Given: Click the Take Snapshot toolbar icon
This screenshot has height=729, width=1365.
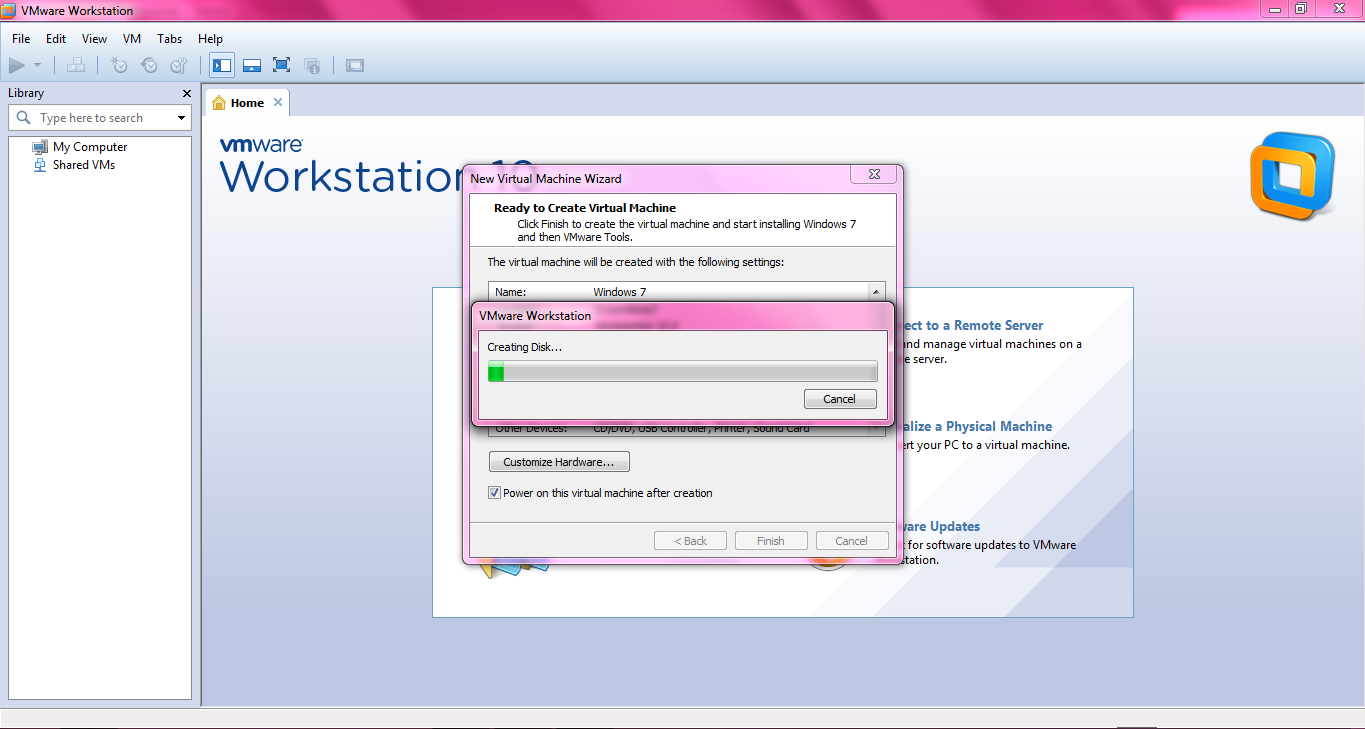Looking at the screenshot, I should click(119, 65).
